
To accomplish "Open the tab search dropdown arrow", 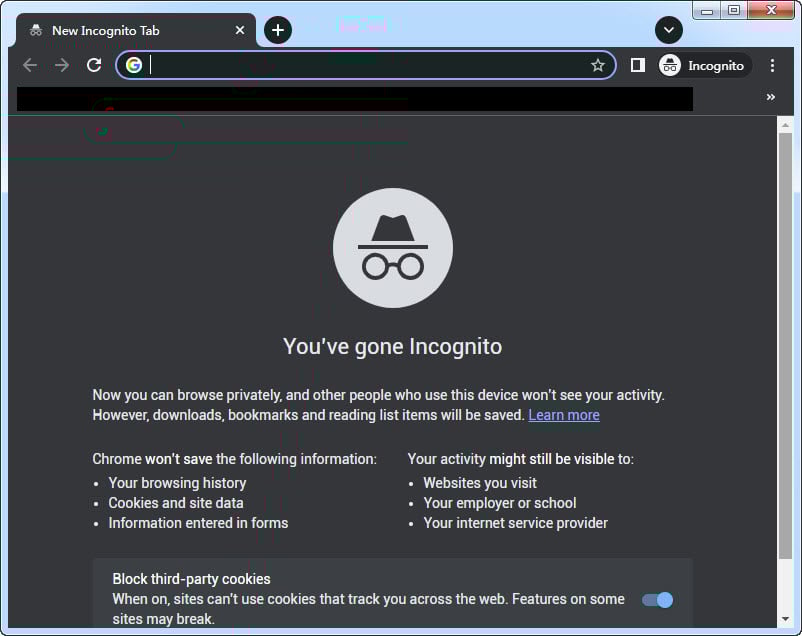I will coord(669,30).
